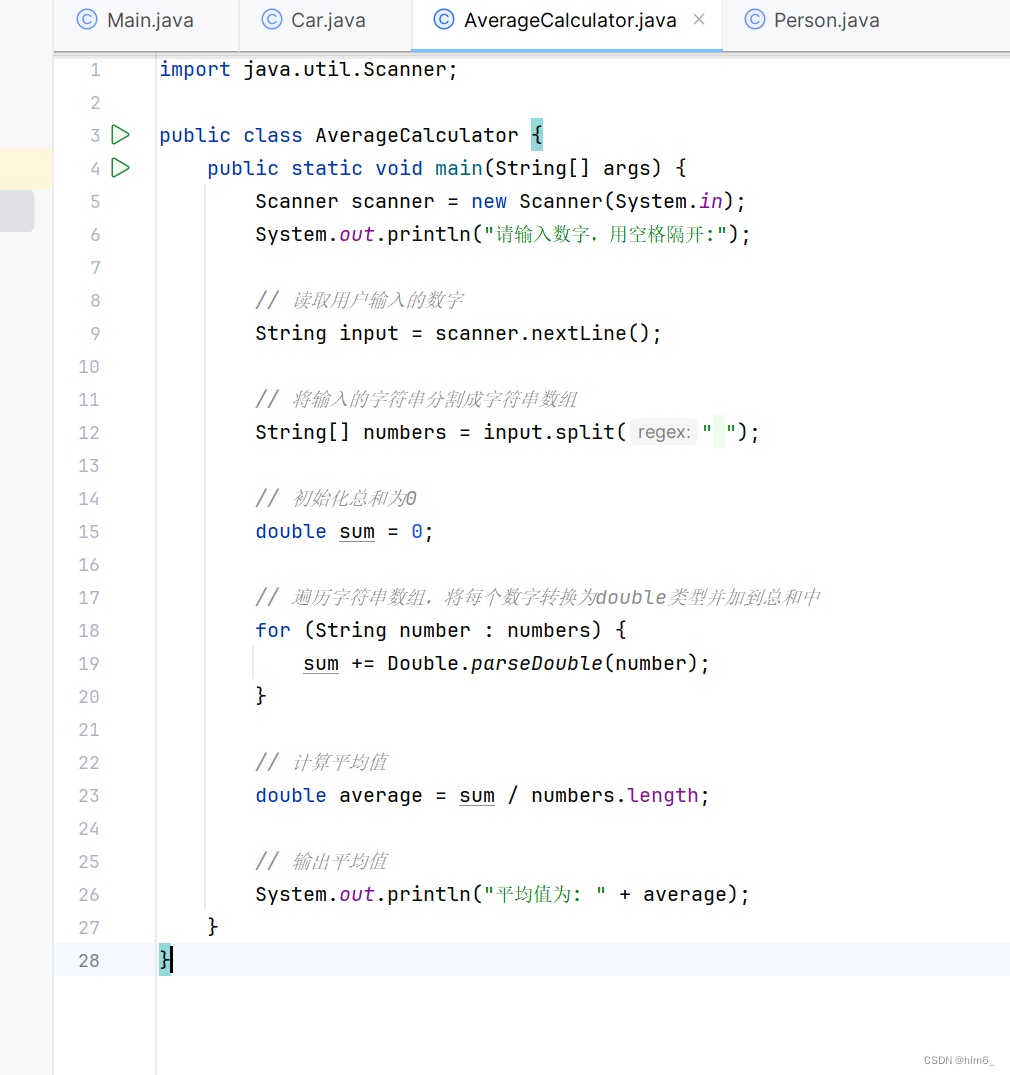
Task: Click the comment '输出平均值'
Action: [x=322, y=861]
